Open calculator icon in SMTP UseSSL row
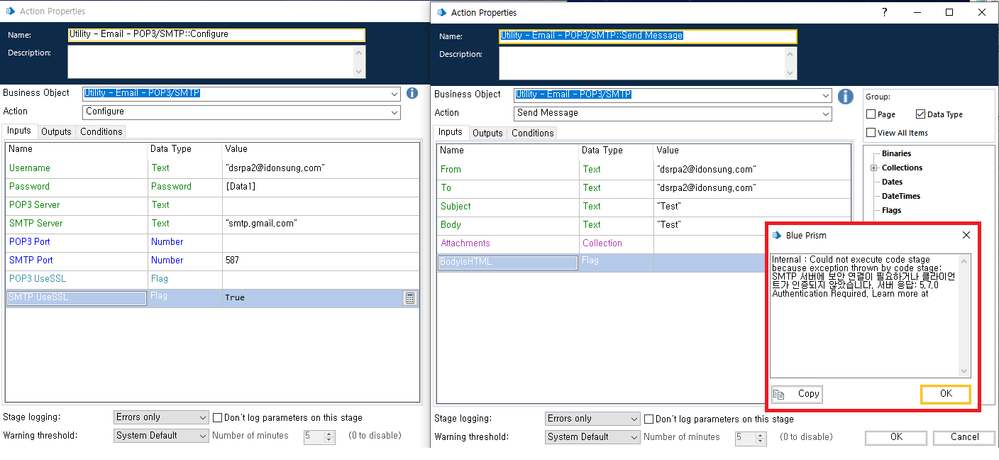 tap(410, 298)
